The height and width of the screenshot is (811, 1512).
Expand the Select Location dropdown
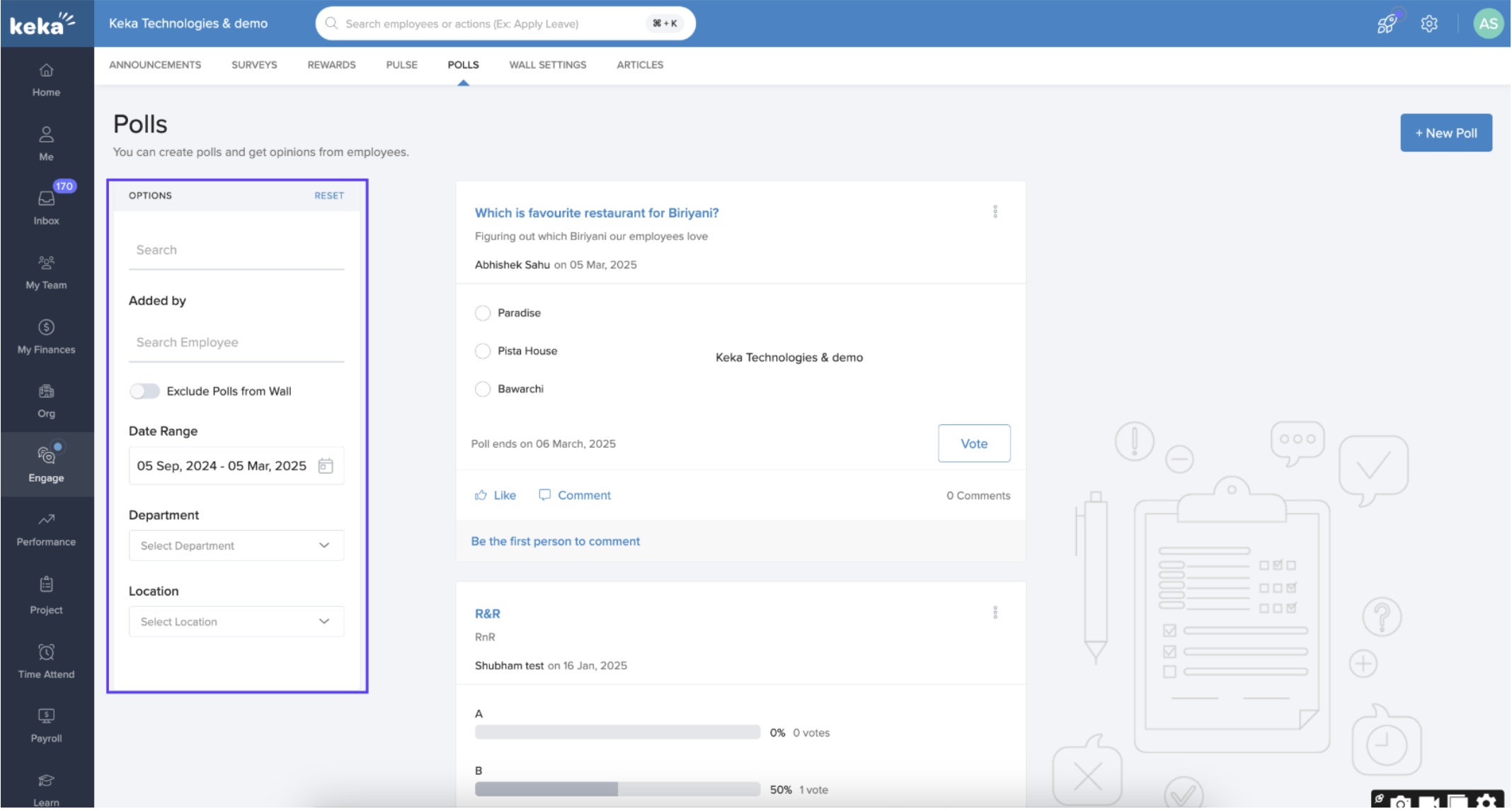[236, 621]
